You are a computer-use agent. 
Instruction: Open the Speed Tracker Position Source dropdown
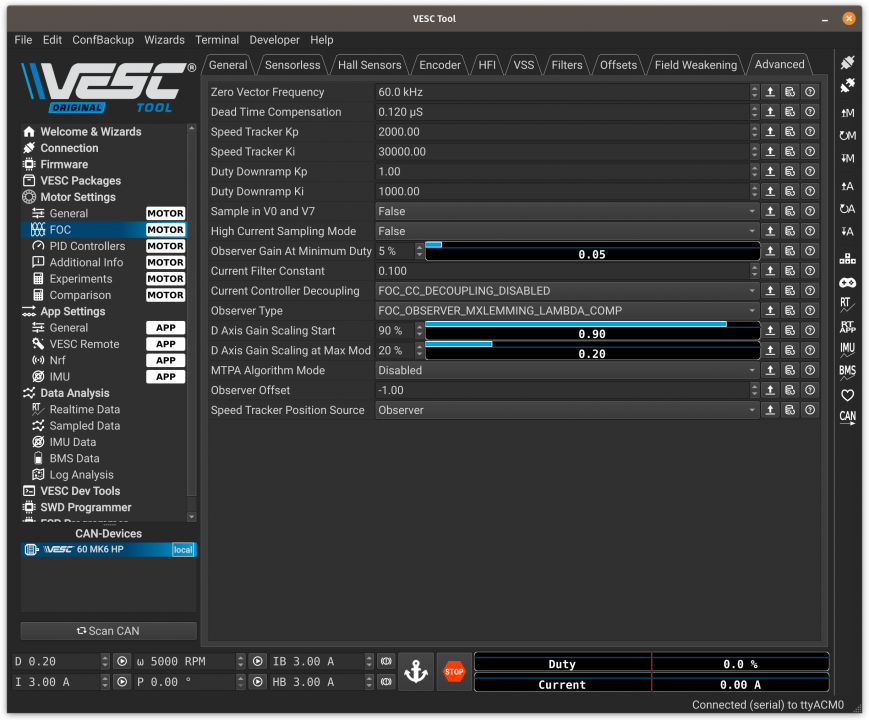point(567,410)
